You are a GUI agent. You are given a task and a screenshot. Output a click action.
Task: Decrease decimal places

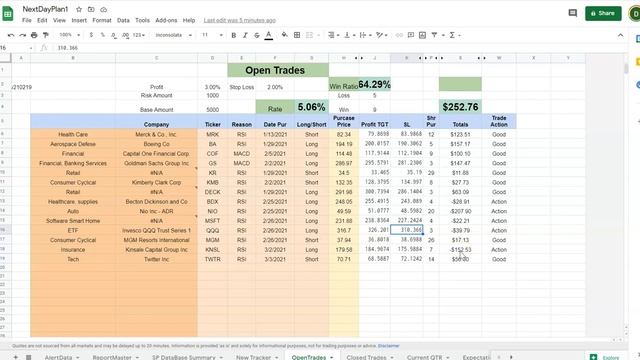point(114,36)
